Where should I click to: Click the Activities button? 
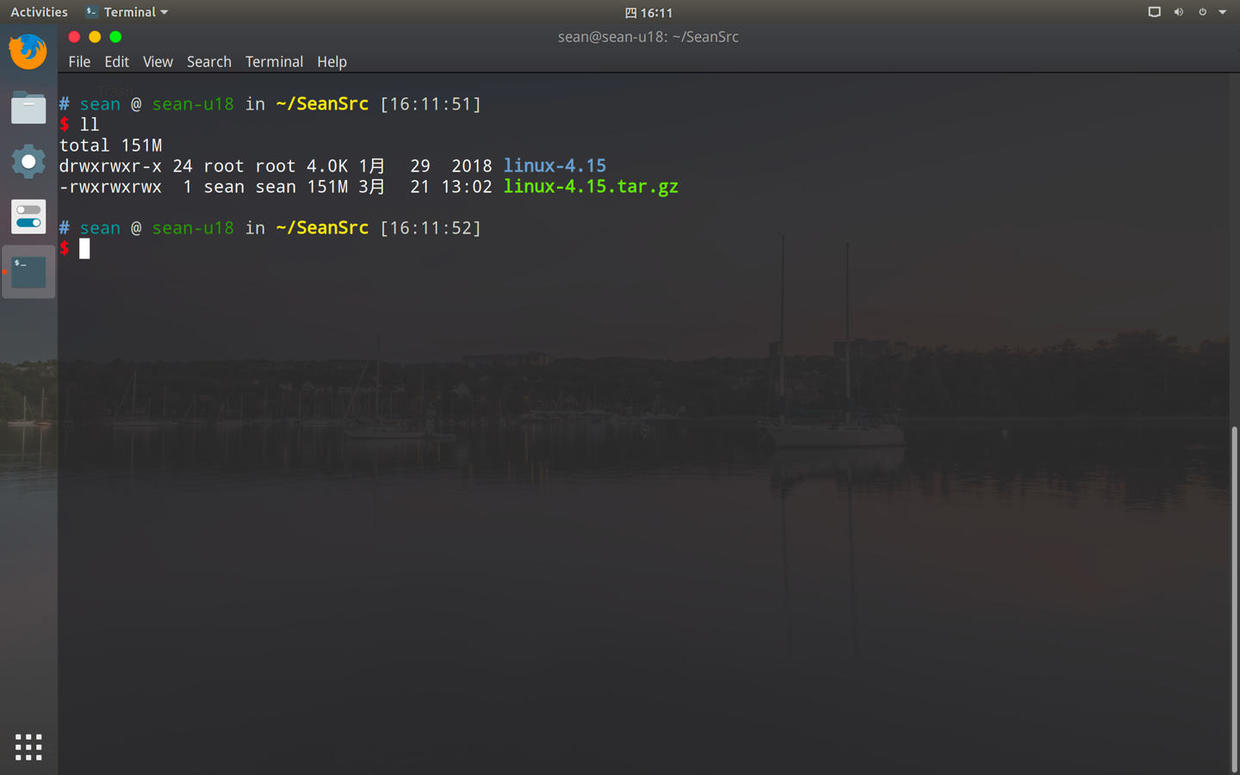pos(39,12)
